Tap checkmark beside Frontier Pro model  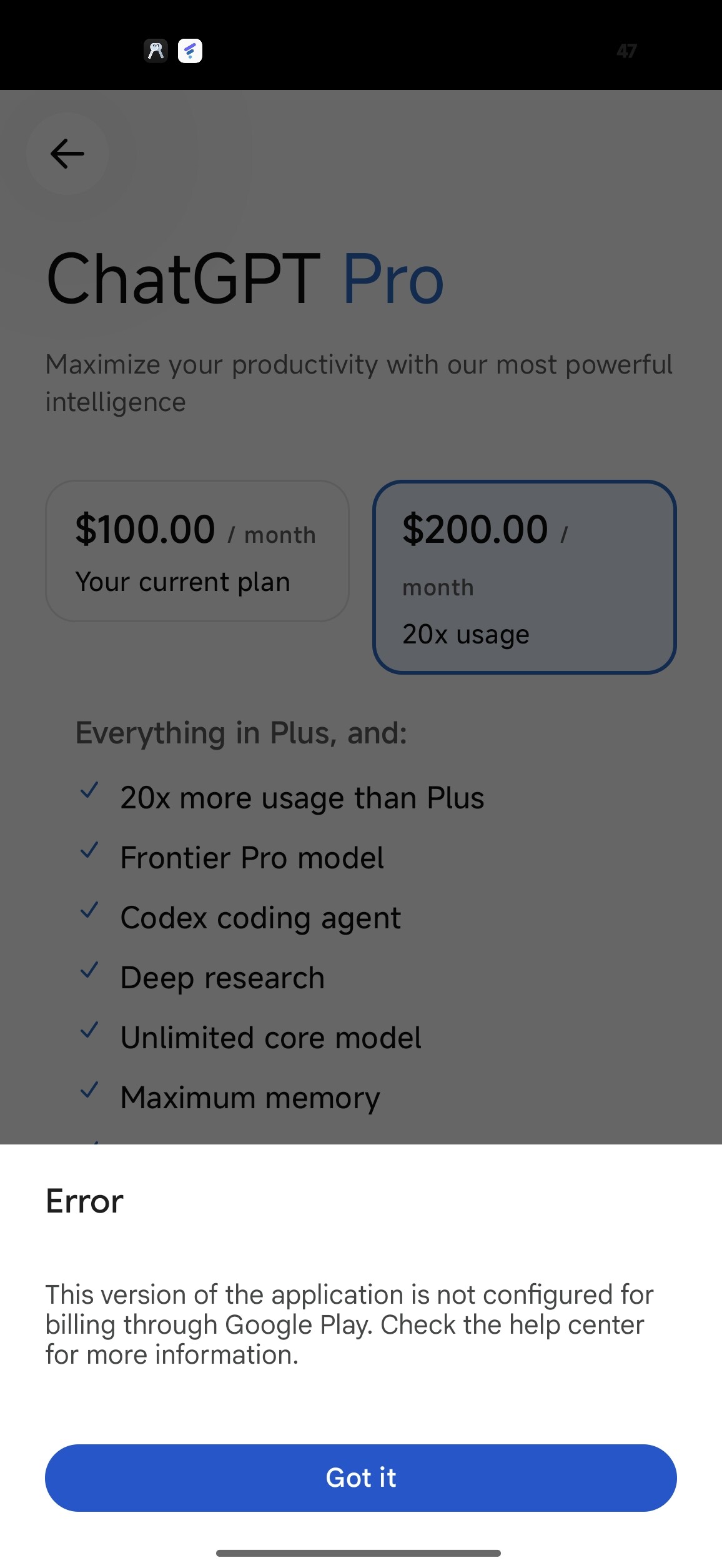coord(90,850)
